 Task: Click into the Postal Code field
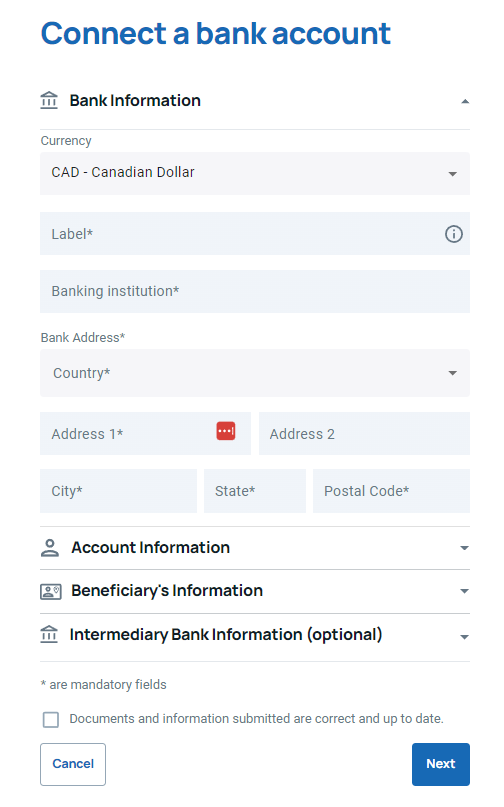[391, 491]
